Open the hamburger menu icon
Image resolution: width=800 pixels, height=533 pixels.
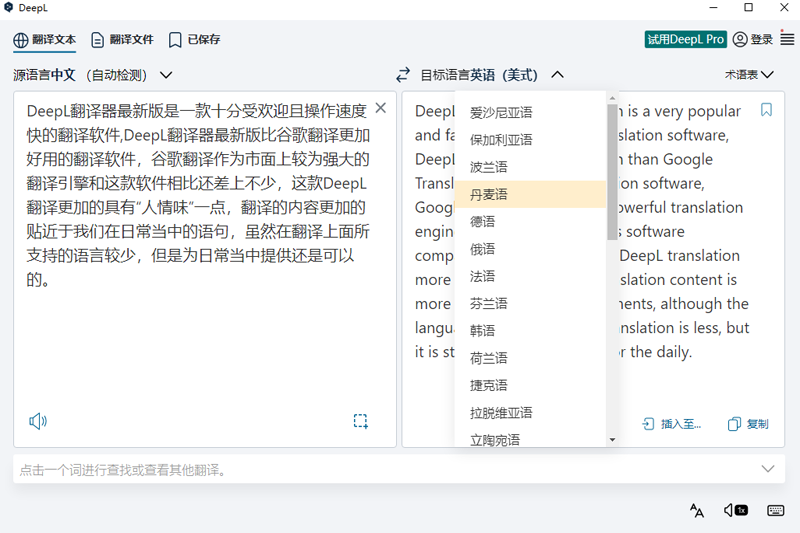point(787,39)
